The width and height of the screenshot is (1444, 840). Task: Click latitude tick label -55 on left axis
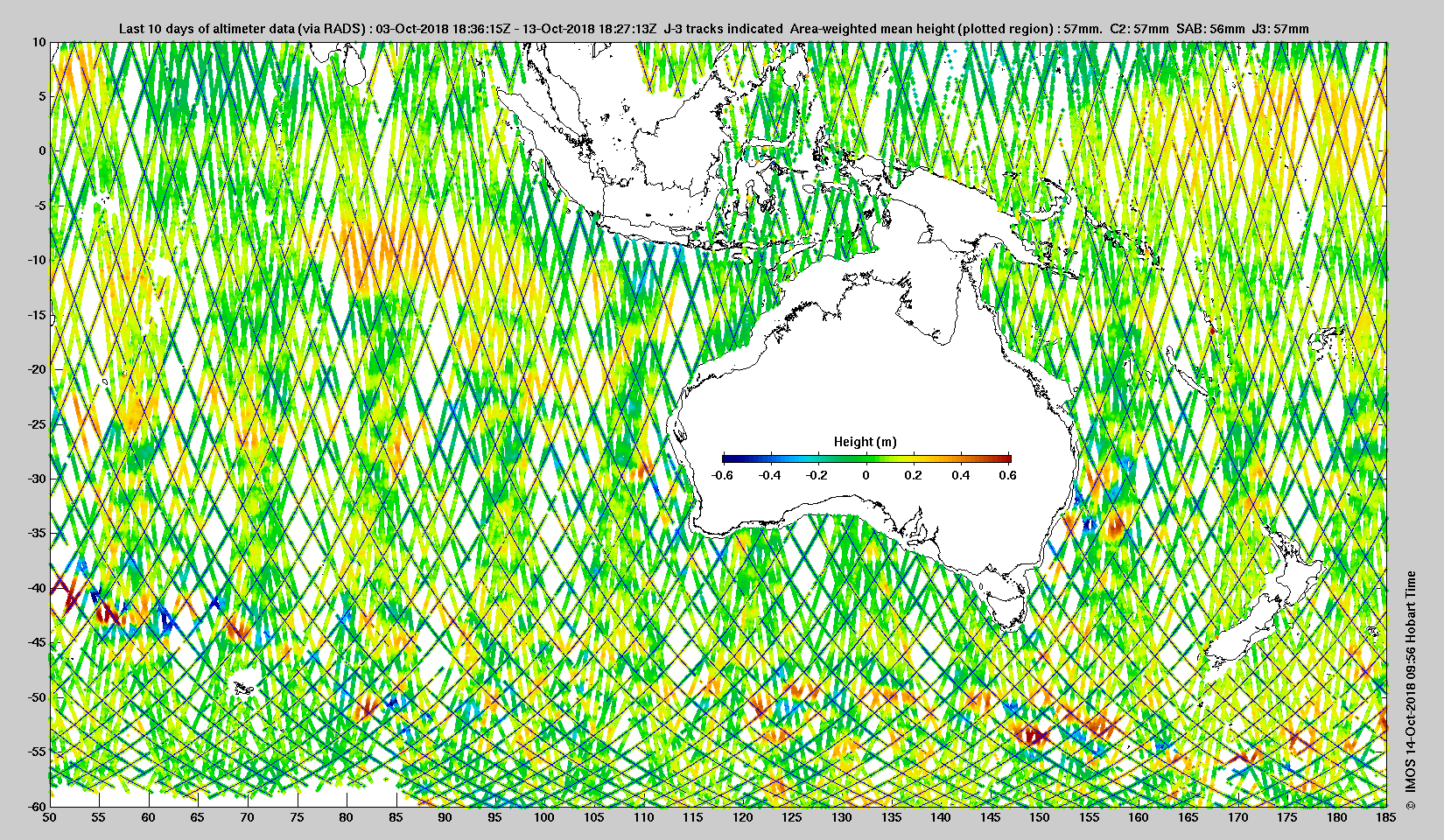(36, 752)
